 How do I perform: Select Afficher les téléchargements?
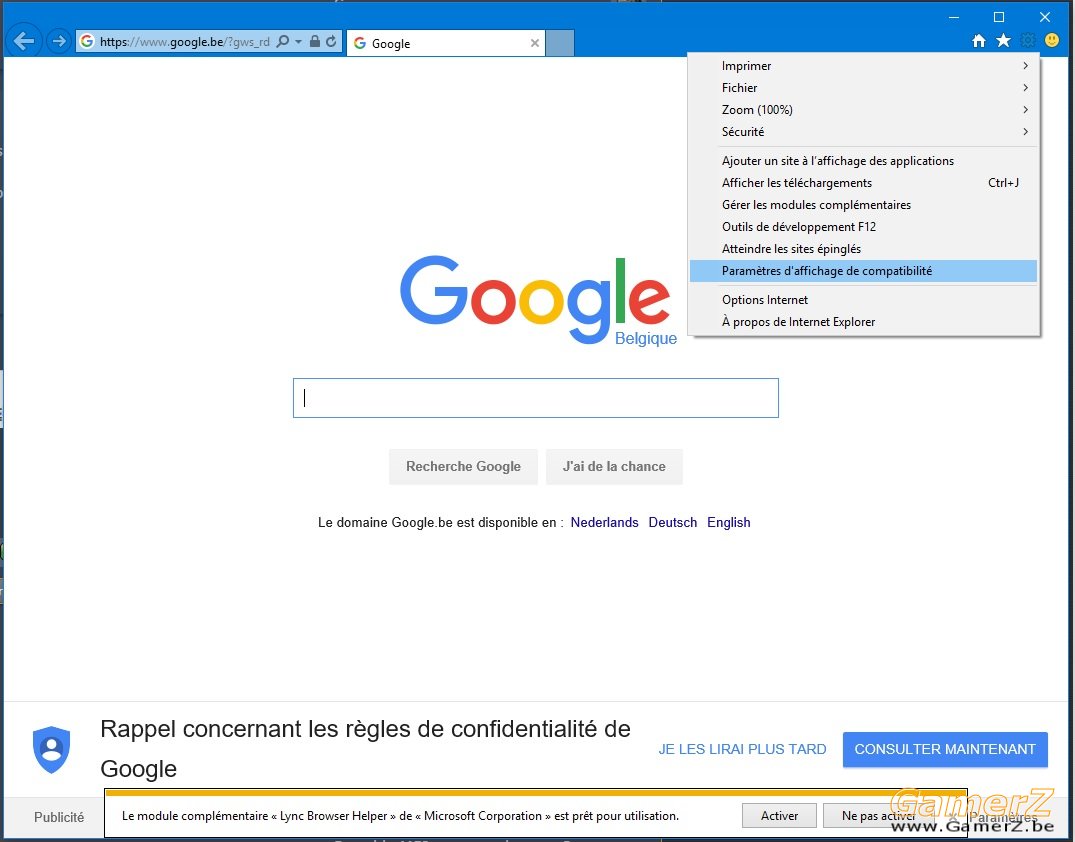(863, 182)
